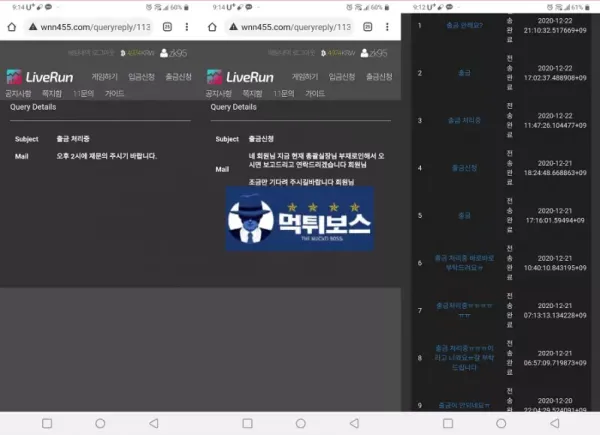The image size is (600, 435).
Task: Open 1:1문의 menu on 출금 처리중 page
Action: [x=83, y=93]
